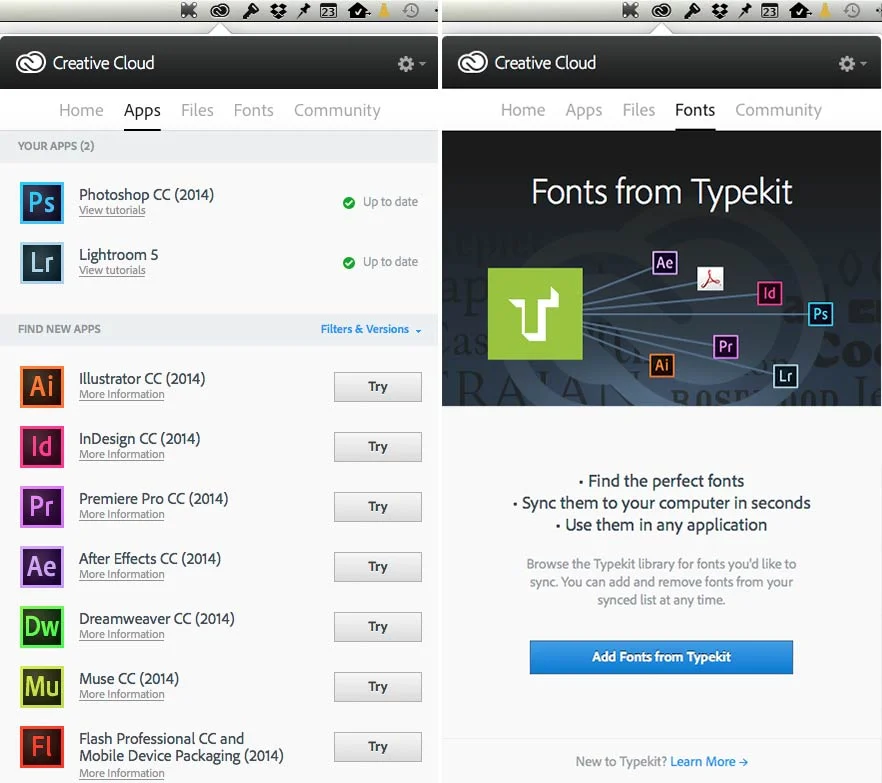Click the InDesign CC app icon
Image resolution: width=882 pixels, height=783 pixels.
(42, 447)
